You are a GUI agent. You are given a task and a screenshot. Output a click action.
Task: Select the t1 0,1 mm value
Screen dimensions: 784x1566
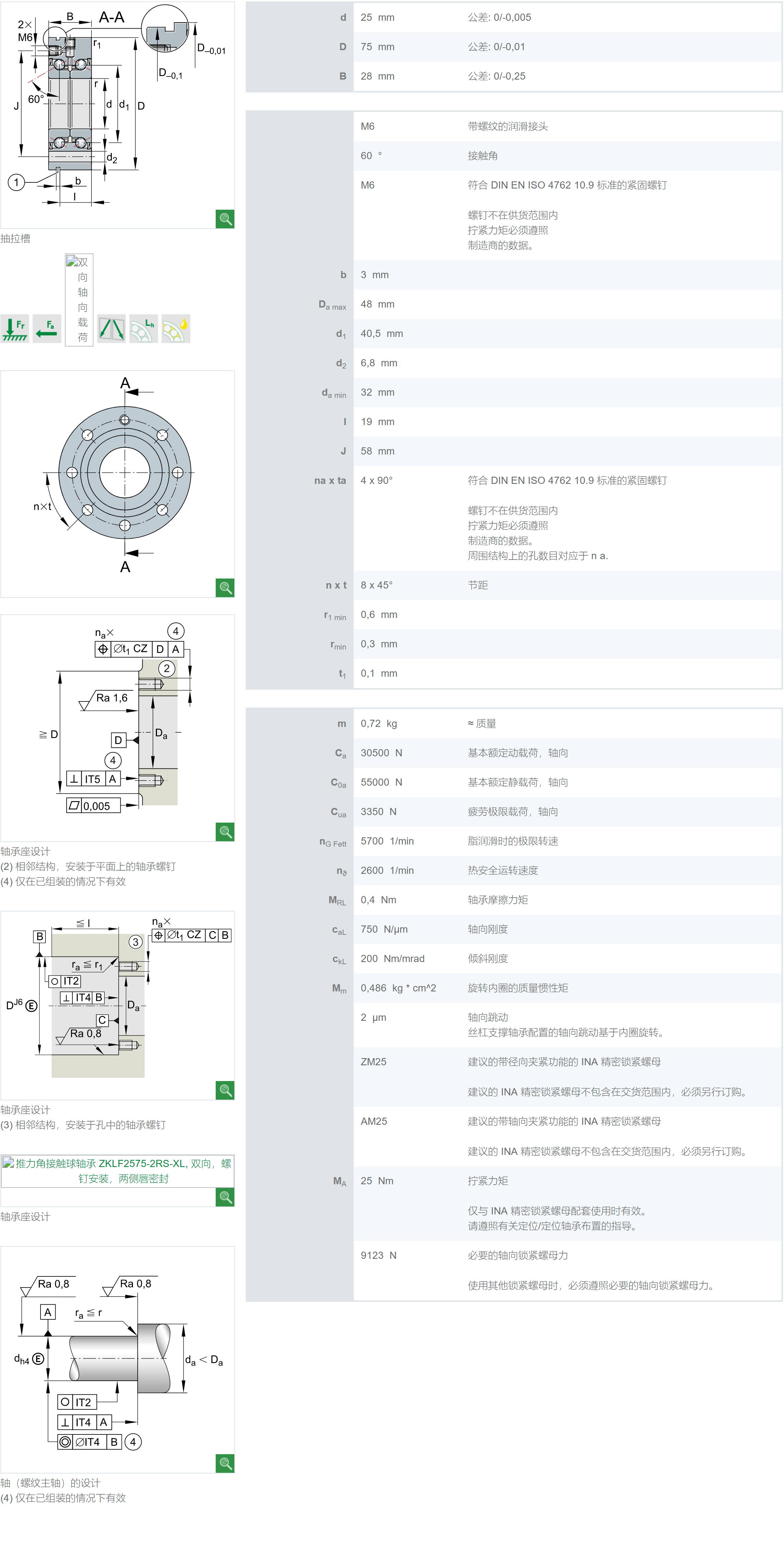(x=379, y=673)
